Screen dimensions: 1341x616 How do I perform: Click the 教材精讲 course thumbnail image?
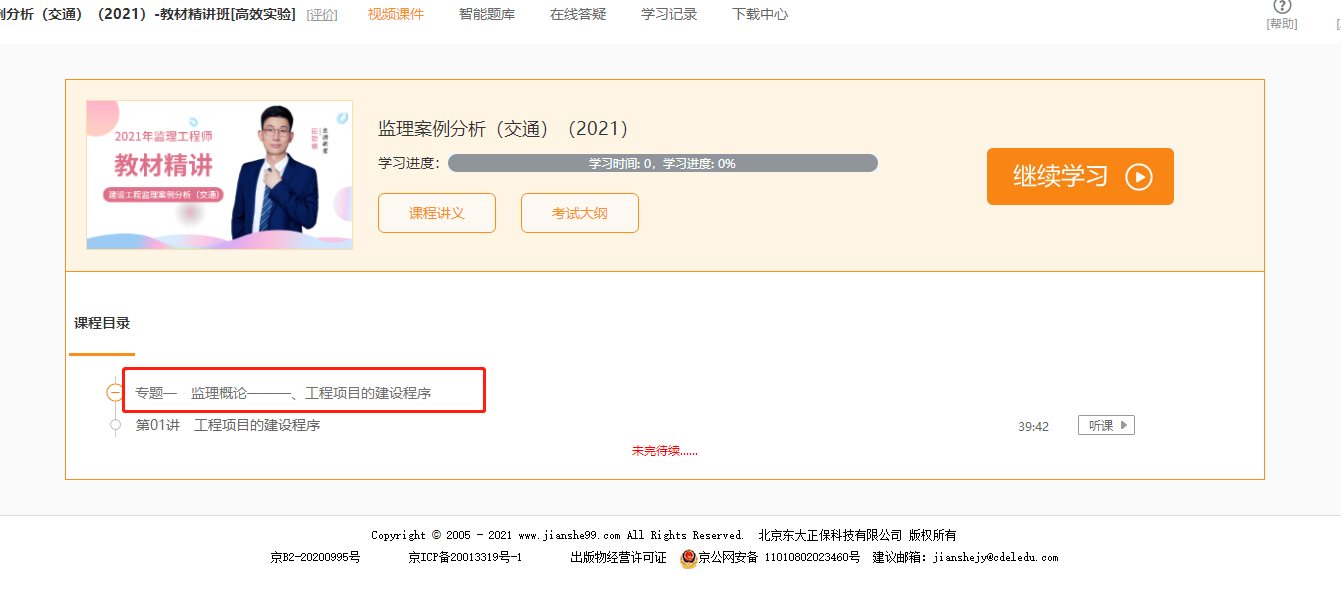(219, 175)
